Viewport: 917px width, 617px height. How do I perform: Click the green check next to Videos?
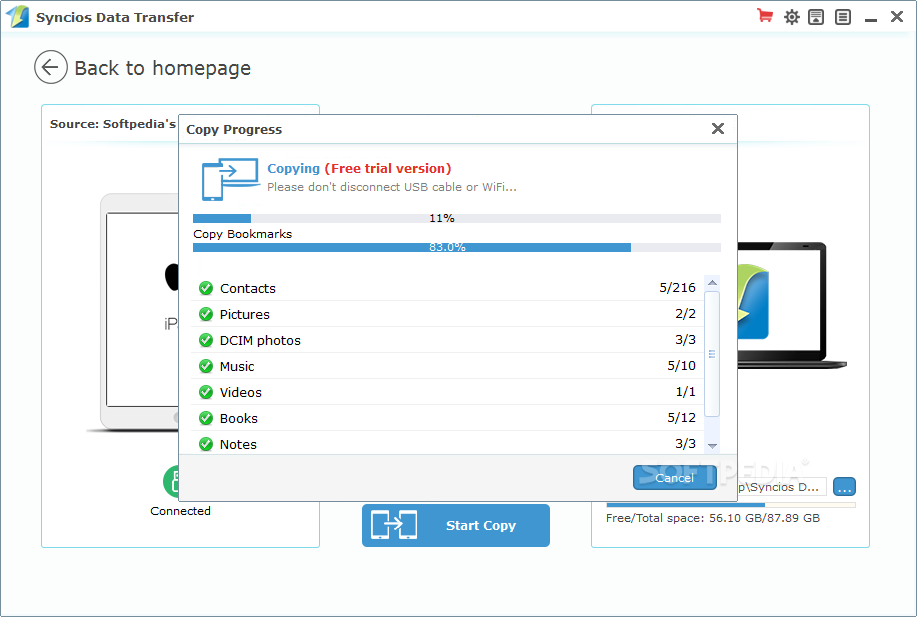point(206,392)
